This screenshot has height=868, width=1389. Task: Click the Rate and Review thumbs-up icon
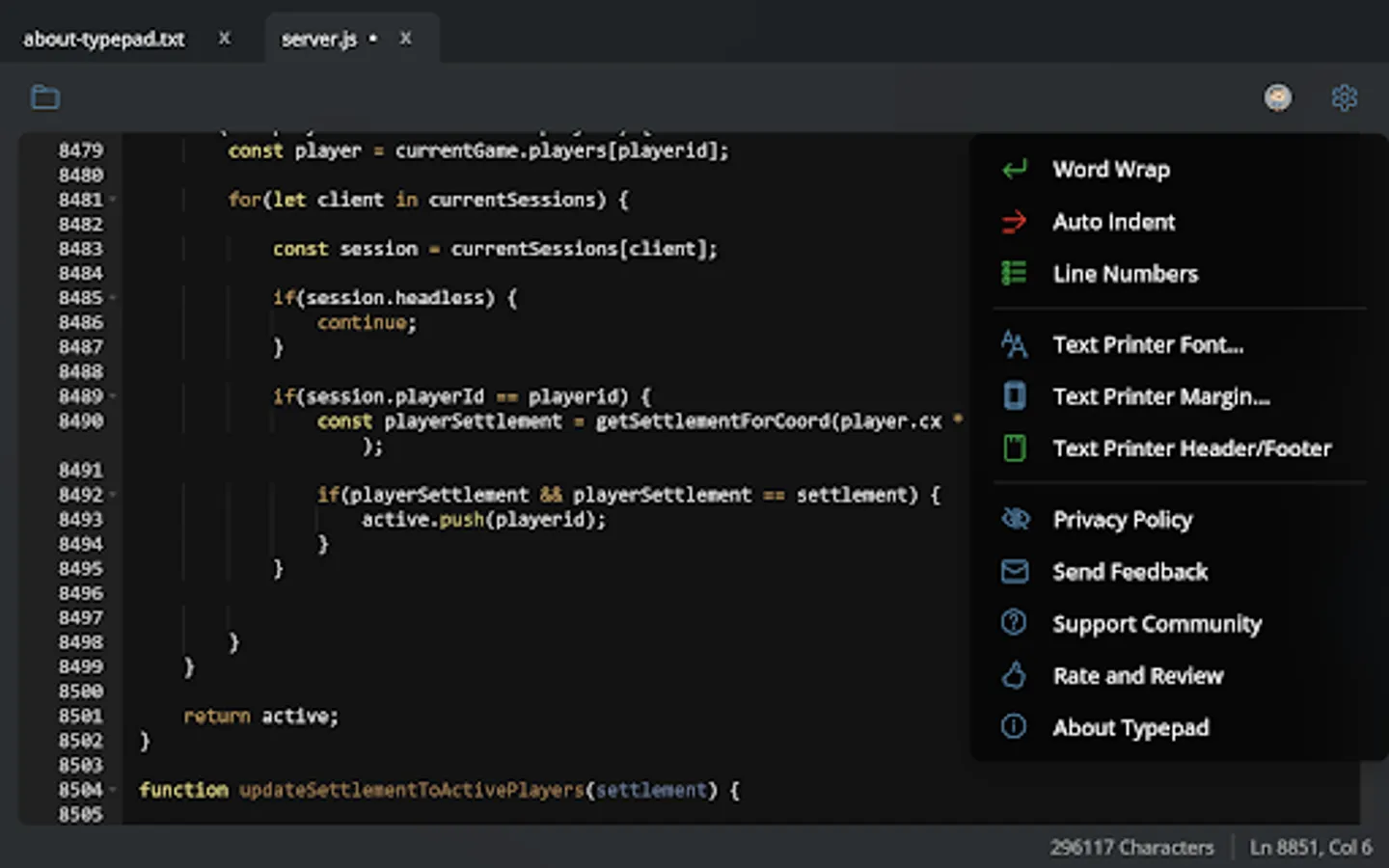tap(1014, 675)
